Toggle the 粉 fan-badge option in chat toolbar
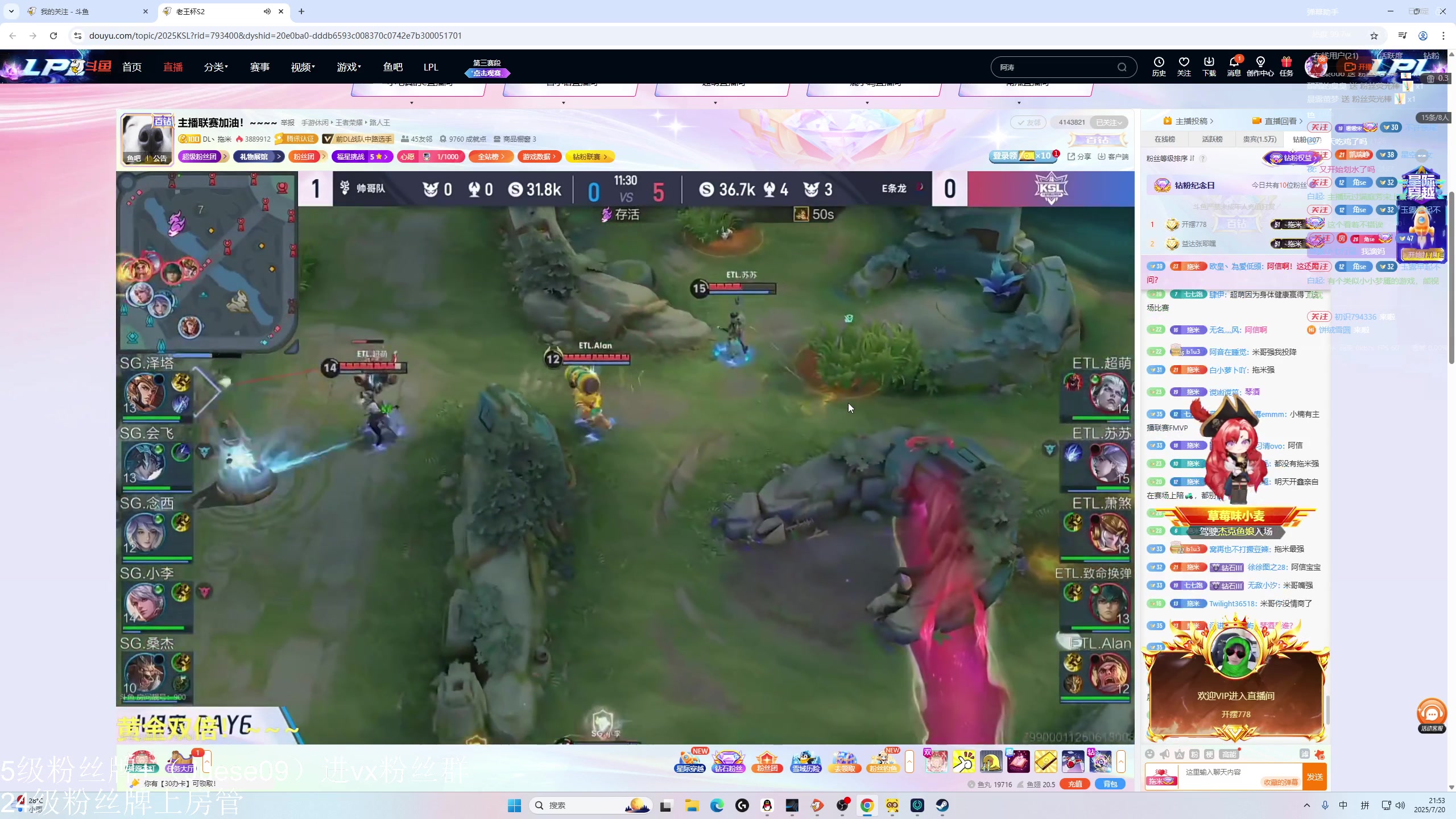The width and height of the screenshot is (1456, 819). 1194,754
